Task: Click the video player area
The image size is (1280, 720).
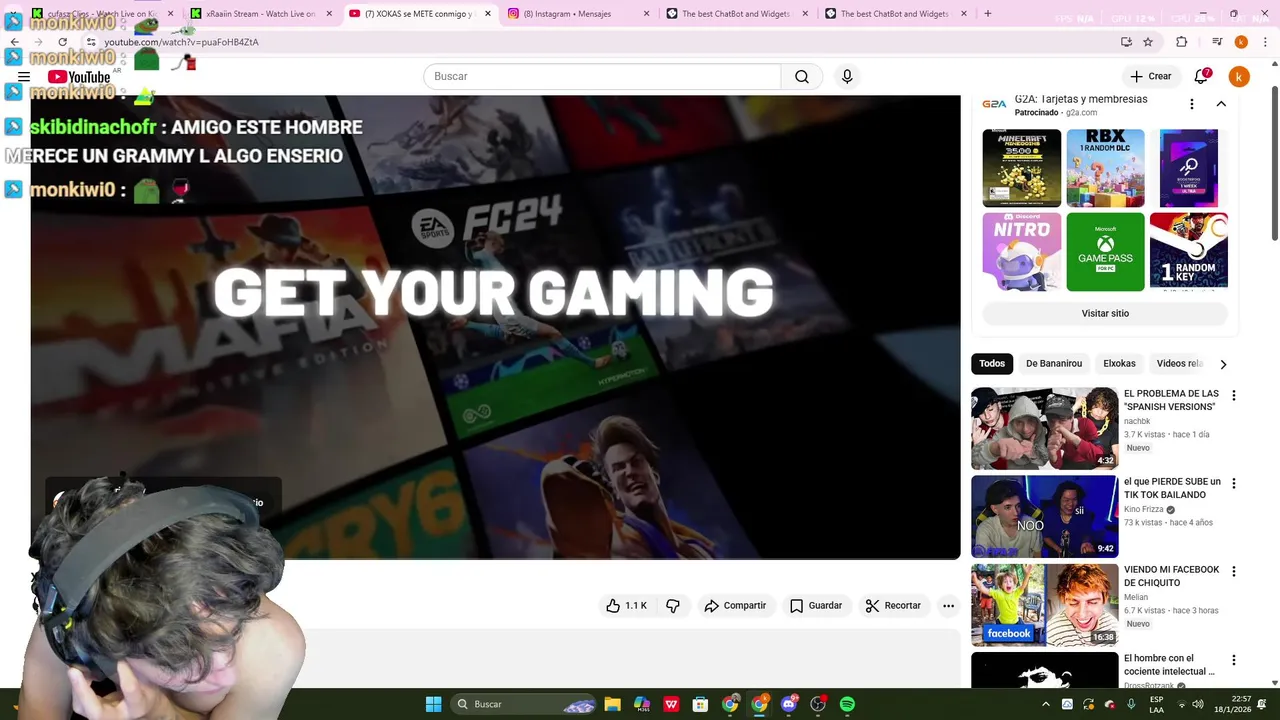Action: (x=495, y=327)
